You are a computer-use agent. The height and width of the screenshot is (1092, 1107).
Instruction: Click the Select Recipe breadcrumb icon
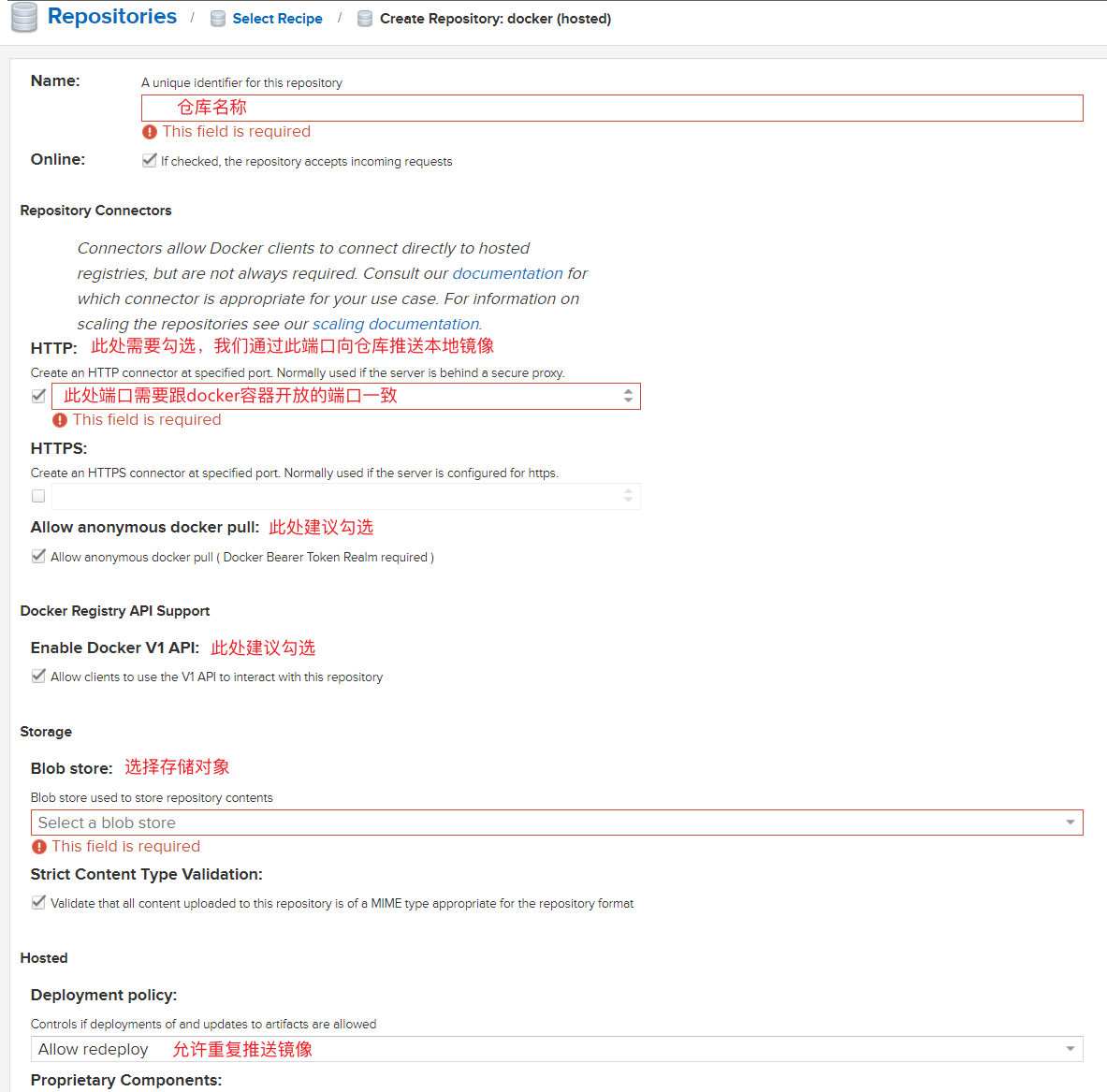[218, 19]
